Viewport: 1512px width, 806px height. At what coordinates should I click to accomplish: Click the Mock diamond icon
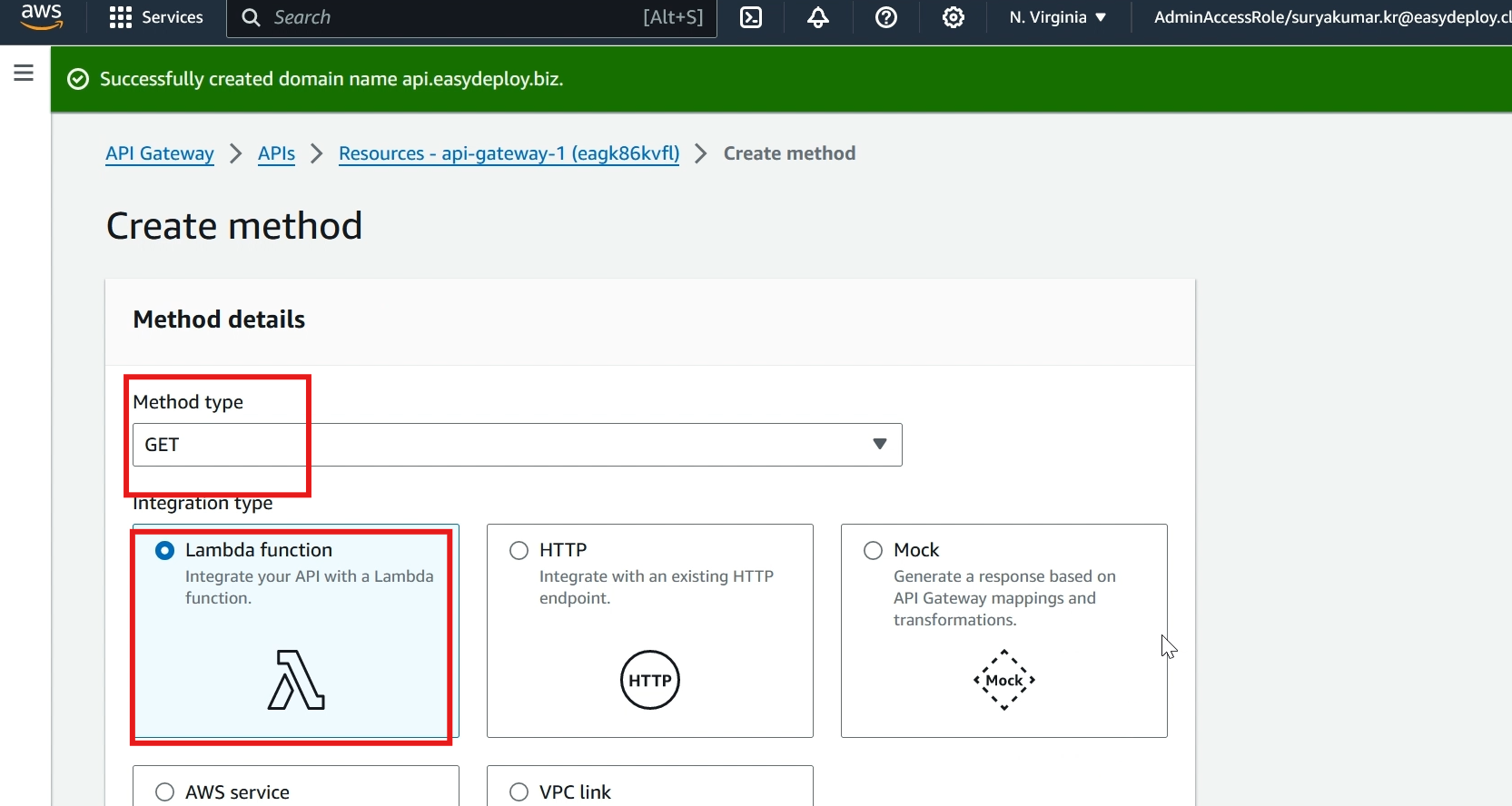(x=1004, y=680)
